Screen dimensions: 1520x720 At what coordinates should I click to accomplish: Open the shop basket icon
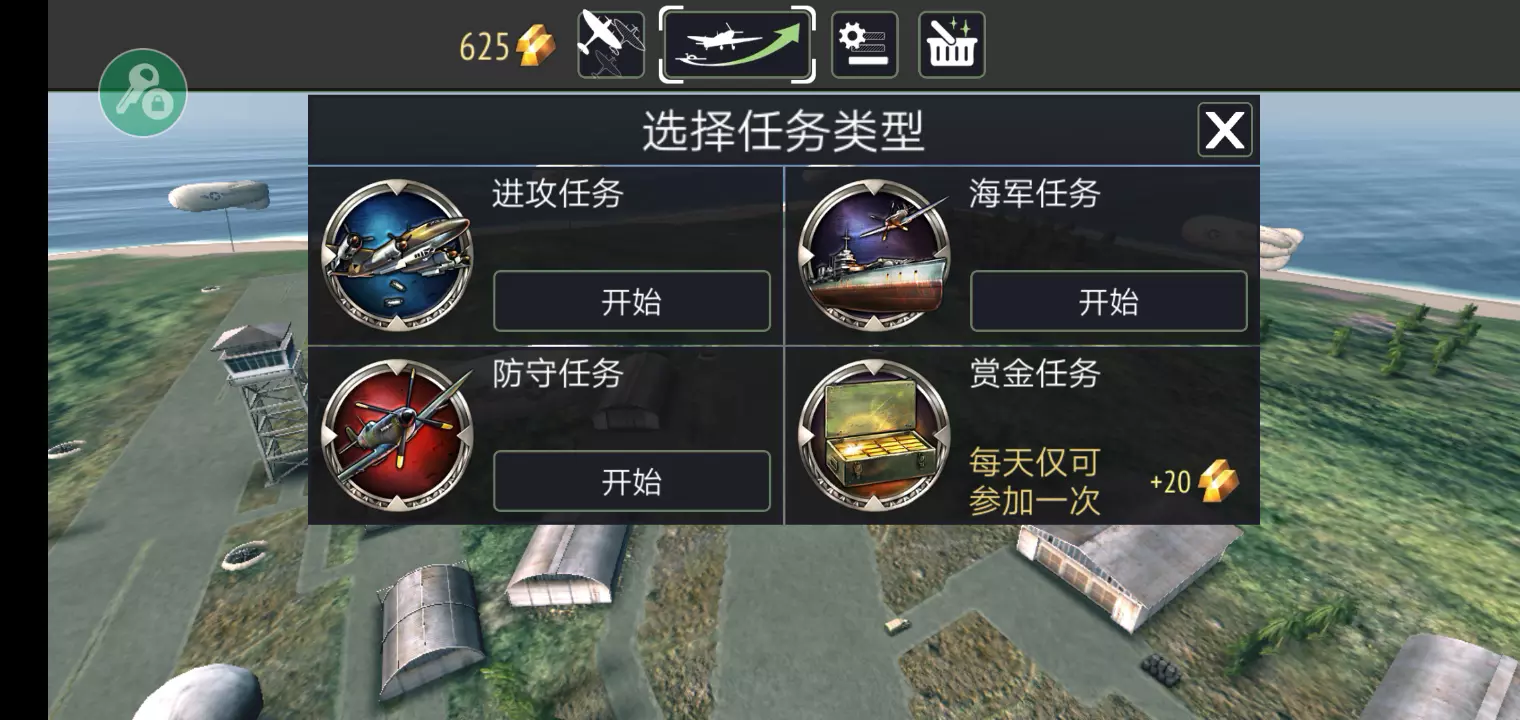click(952, 45)
